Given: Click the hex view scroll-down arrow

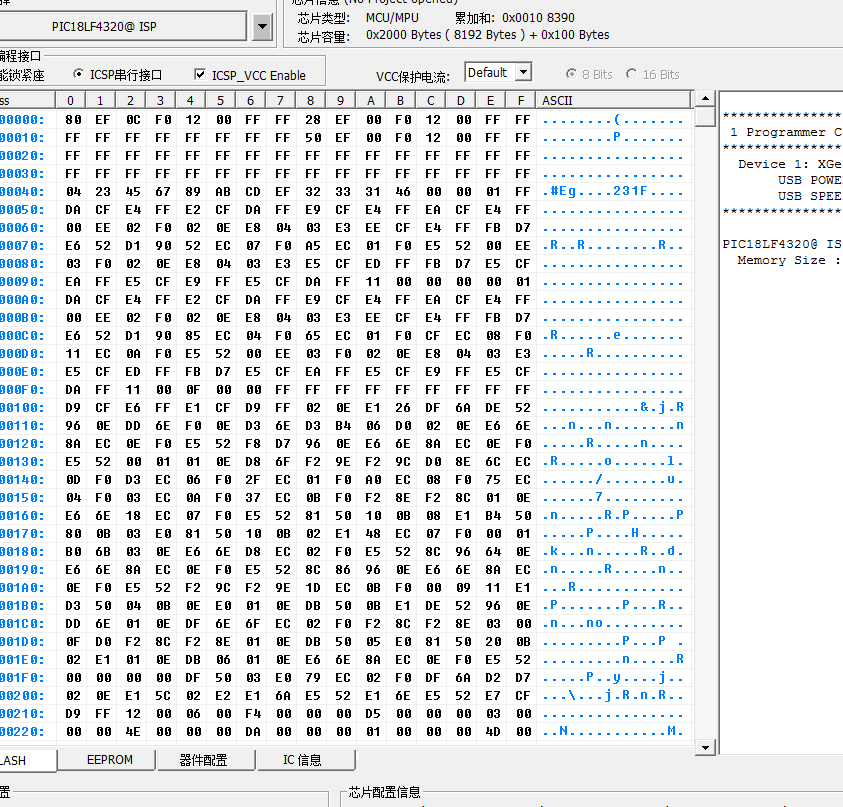Looking at the screenshot, I should 705,747.
